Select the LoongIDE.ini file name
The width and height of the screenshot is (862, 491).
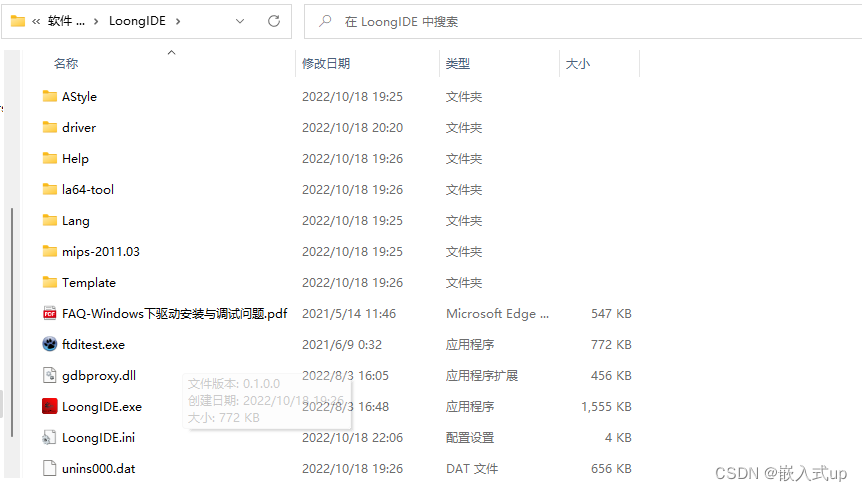pyautogui.click(x=98, y=438)
